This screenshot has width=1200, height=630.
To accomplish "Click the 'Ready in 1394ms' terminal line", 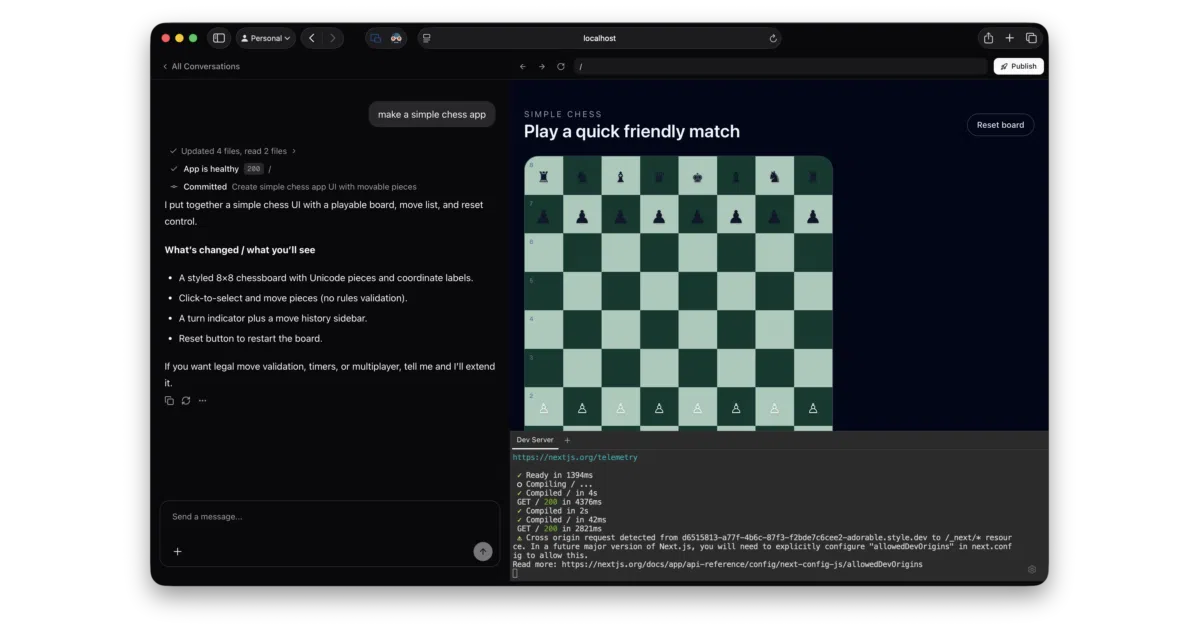I will pyautogui.click(x=555, y=475).
